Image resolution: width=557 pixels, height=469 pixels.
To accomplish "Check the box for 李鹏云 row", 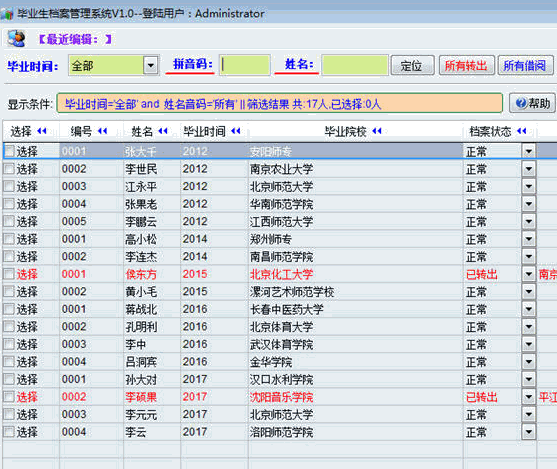I will click(9, 221).
